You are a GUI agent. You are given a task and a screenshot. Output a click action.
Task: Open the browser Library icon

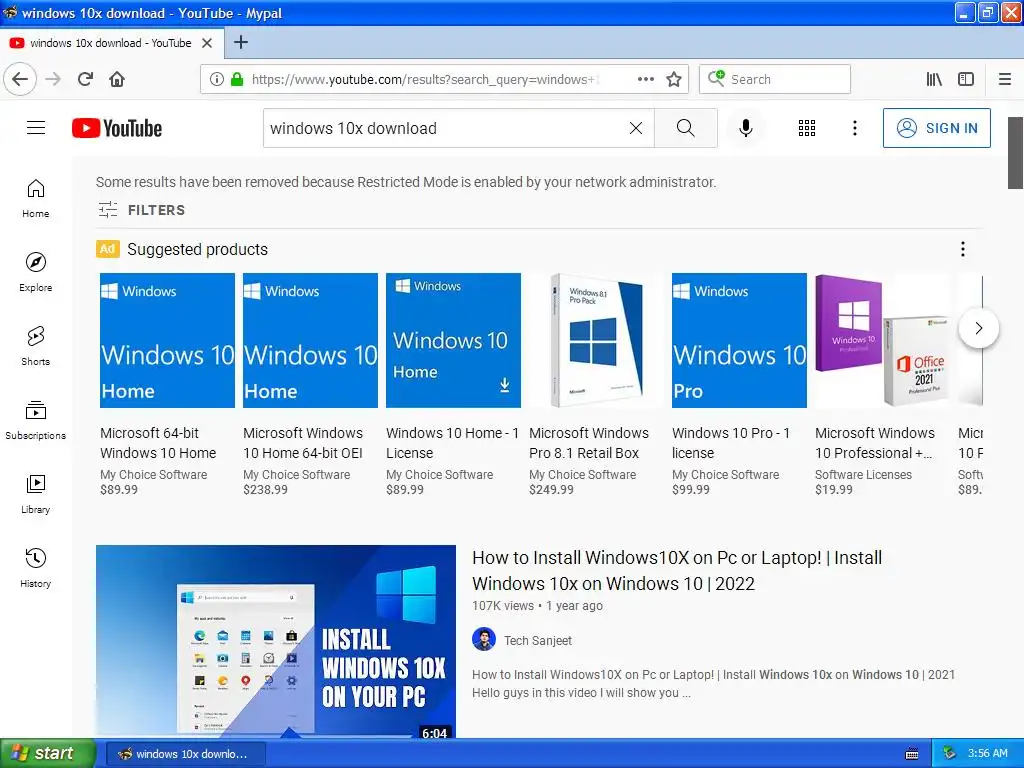[x=934, y=79]
